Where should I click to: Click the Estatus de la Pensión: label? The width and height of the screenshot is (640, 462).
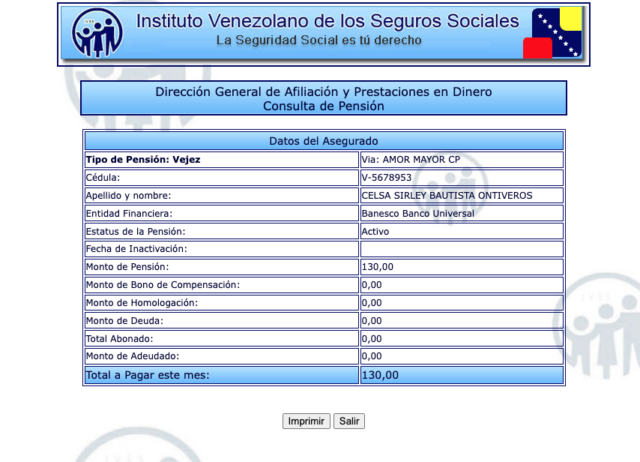point(136,231)
